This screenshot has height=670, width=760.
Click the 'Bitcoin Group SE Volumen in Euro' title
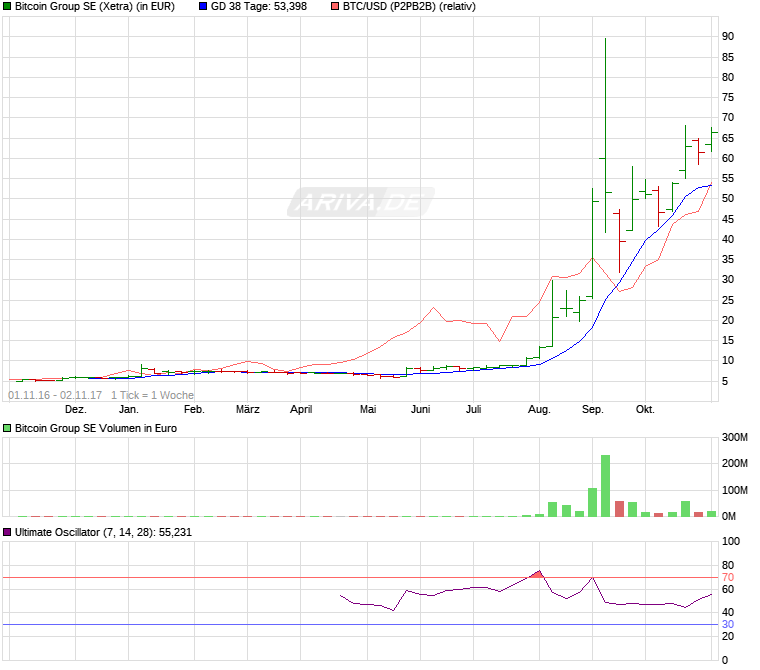tap(96, 429)
